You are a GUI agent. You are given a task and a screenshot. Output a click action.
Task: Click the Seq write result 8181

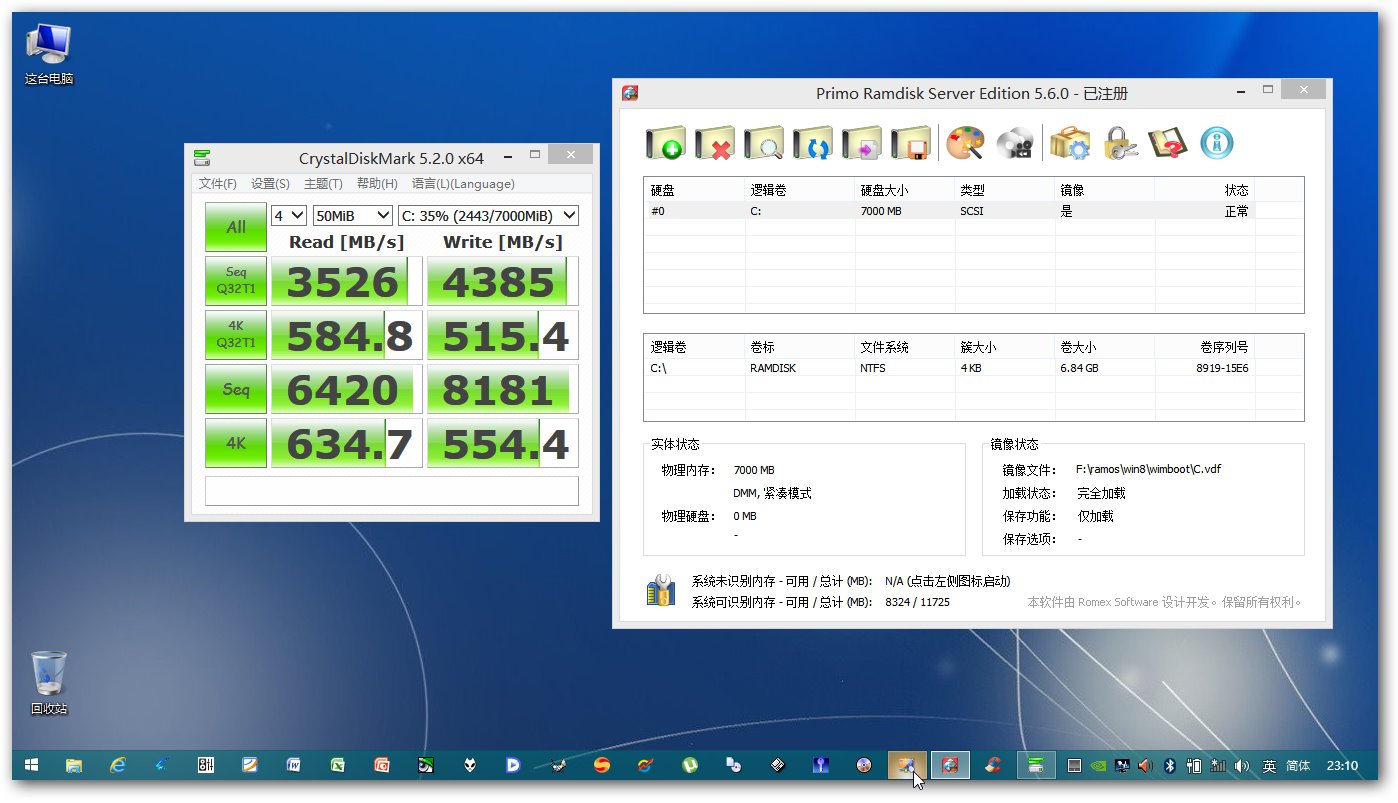(503, 389)
